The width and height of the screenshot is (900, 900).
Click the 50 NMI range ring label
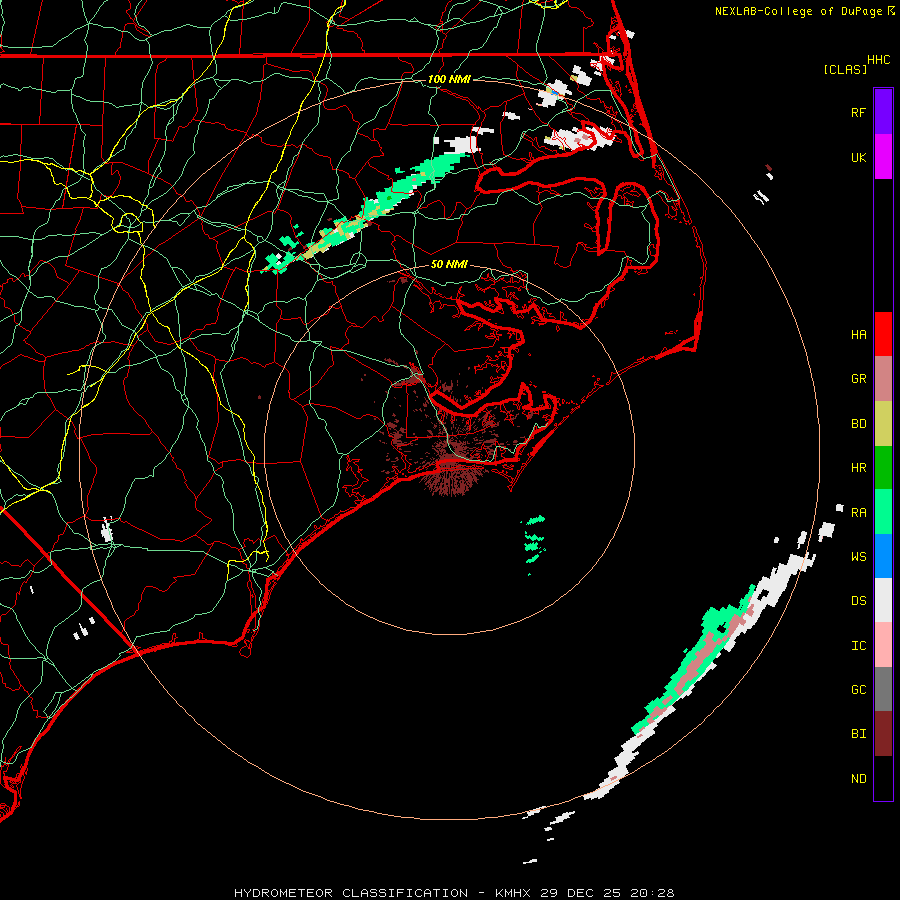449,264
